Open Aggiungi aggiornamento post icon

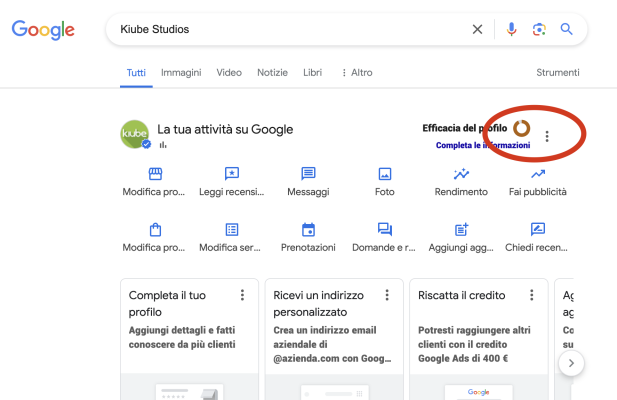[461, 229]
